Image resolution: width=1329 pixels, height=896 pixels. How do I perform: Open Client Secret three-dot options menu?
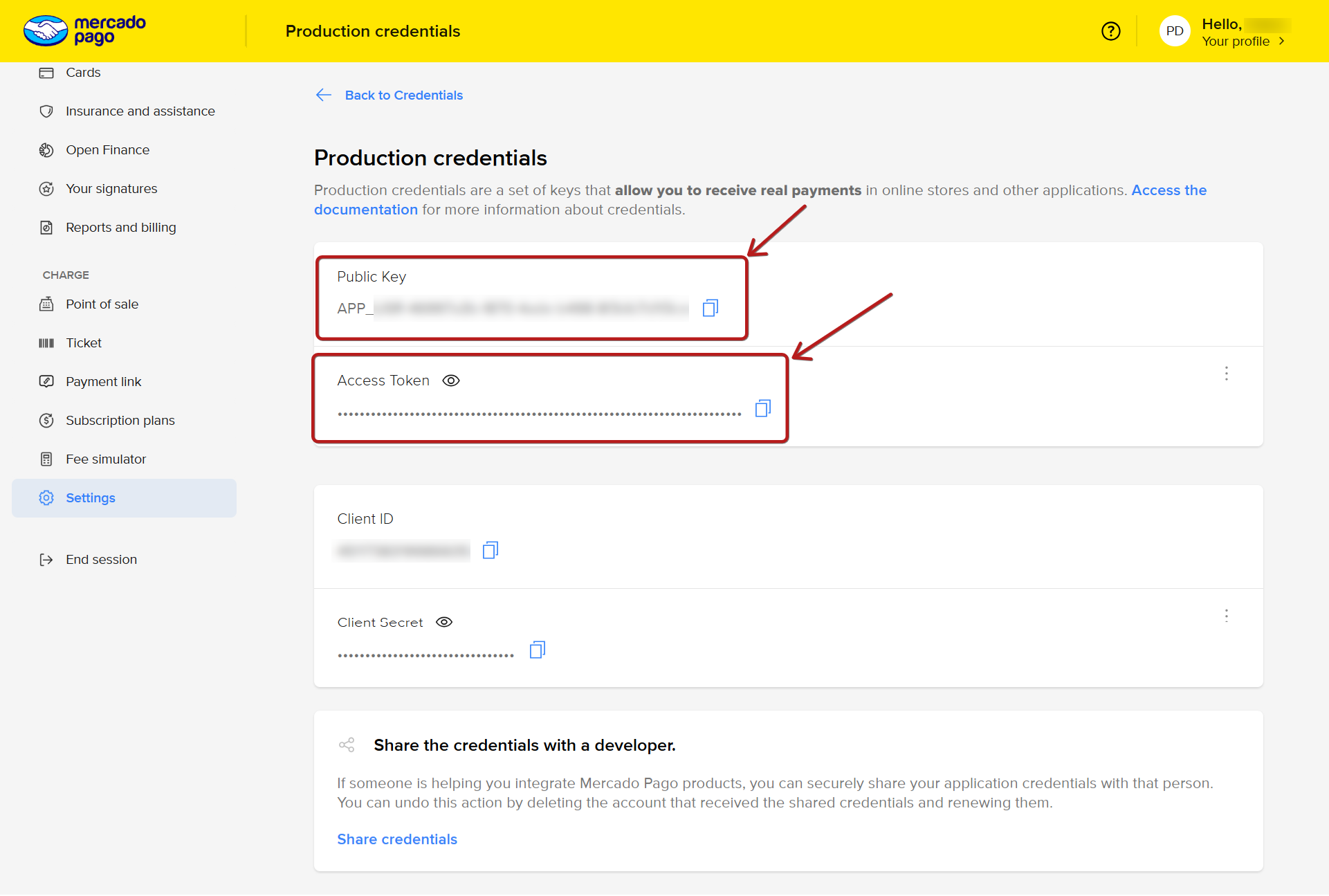click(x=1226, y=615)
